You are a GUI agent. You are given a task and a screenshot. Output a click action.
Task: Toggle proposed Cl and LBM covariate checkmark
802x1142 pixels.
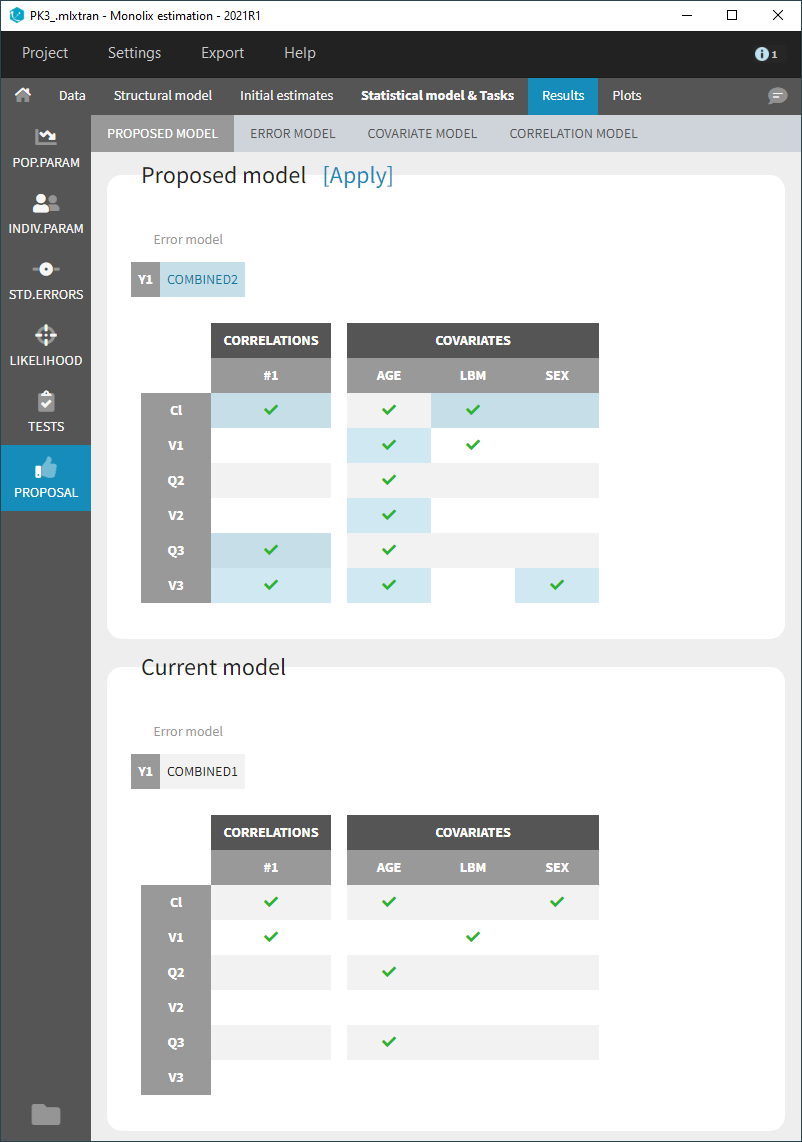473,410
